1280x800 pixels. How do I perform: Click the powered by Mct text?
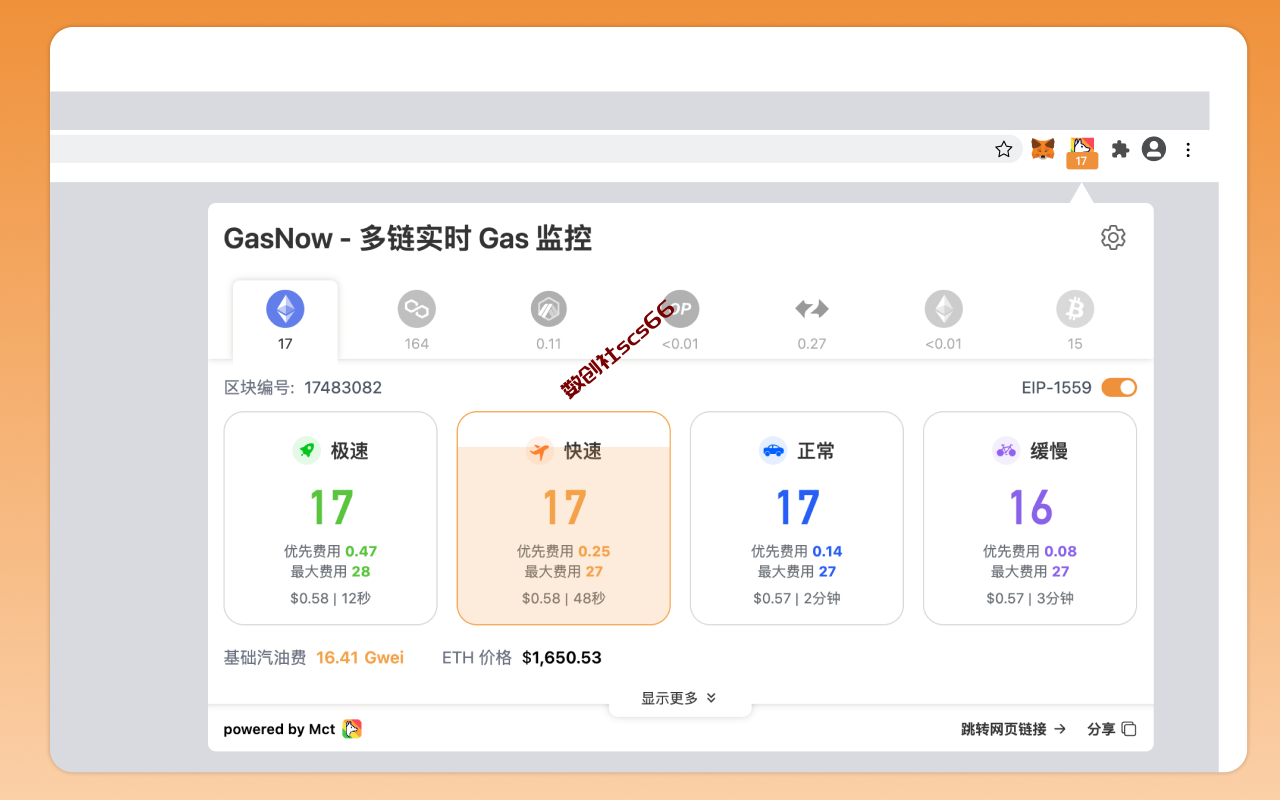pyautogui.click(x=279, y=729)
